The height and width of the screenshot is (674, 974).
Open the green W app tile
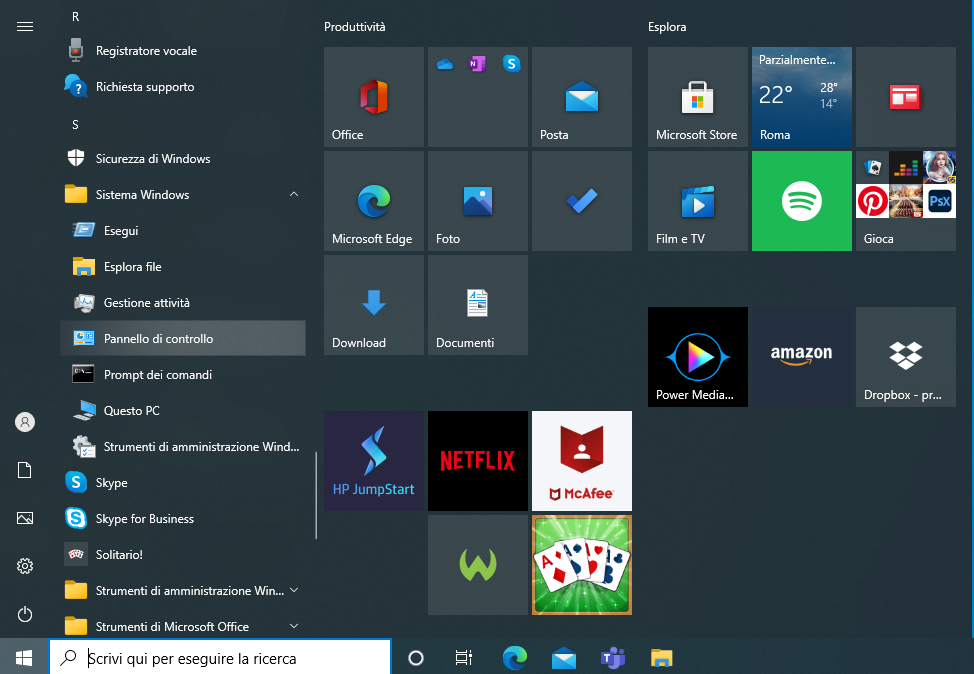coord(478,565)
